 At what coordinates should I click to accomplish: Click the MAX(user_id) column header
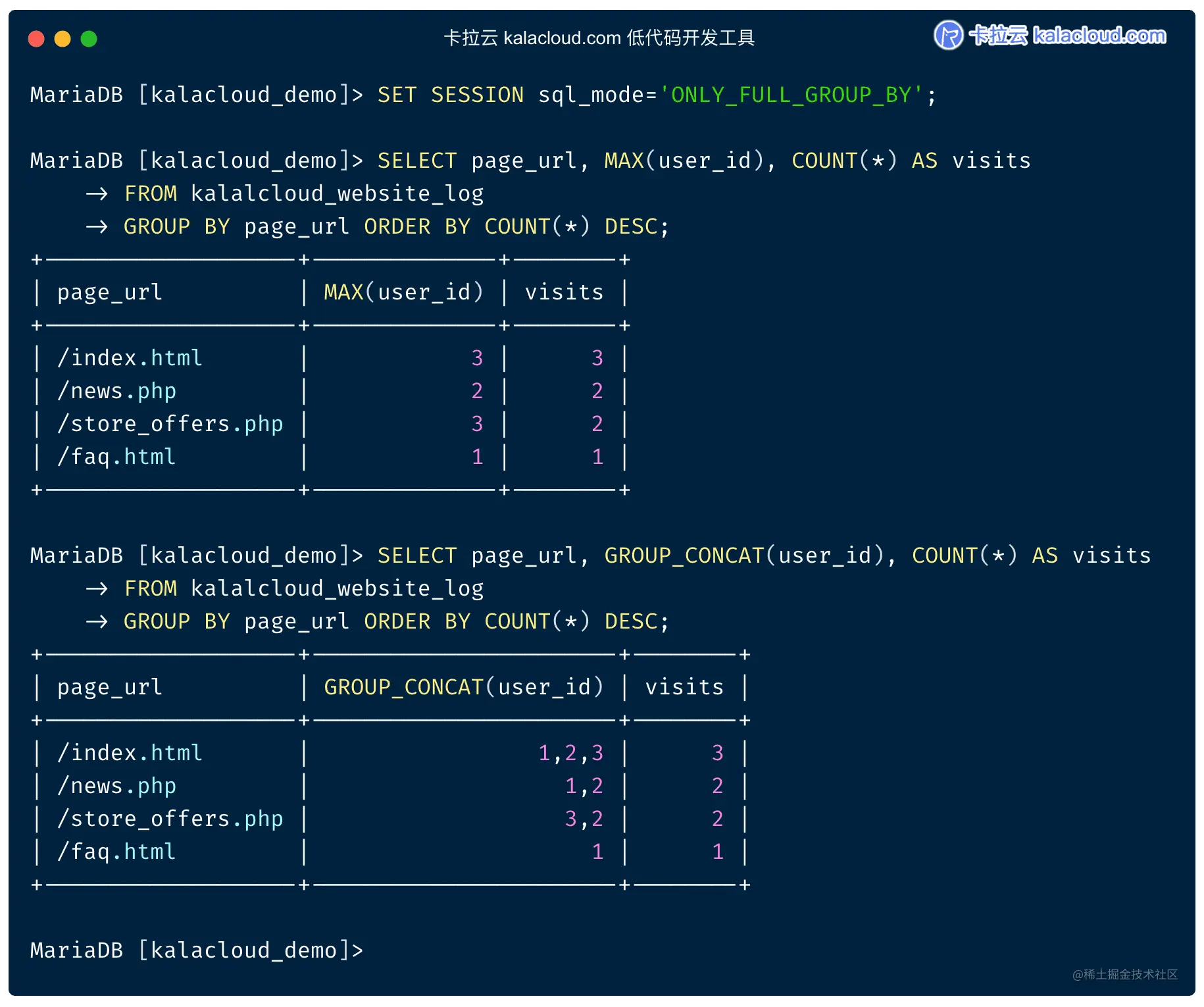[x=404, y=292]
